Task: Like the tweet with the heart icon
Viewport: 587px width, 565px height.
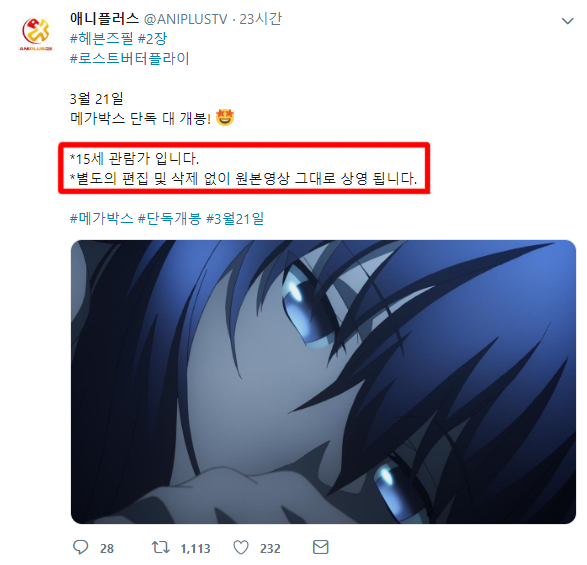Action: tap(241, 547)
